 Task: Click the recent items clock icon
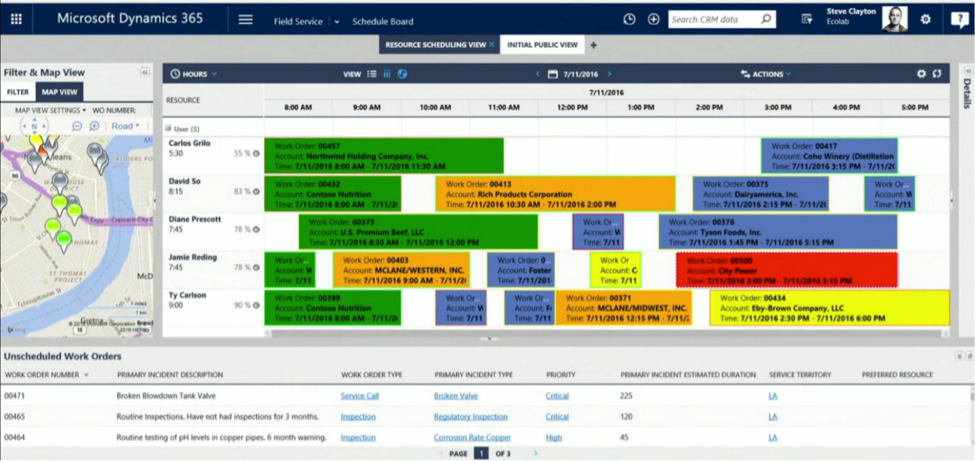629,19
